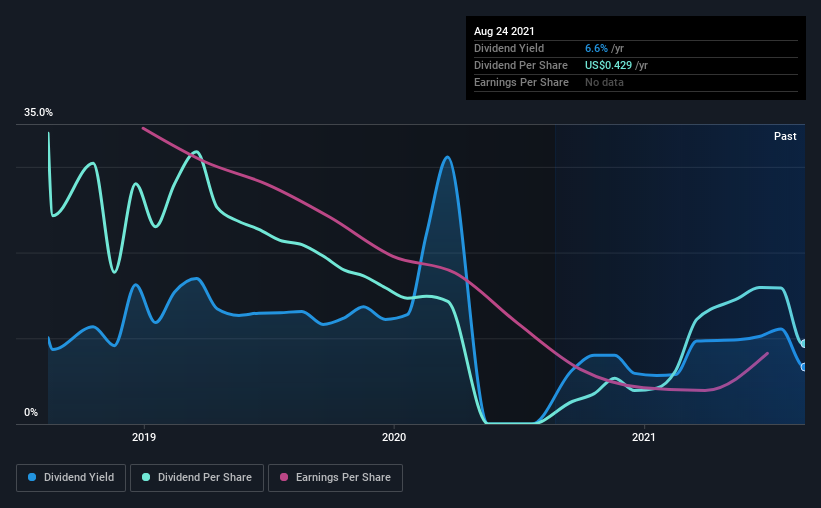This screenshot has width=821, height=508.
Task: Click the pink Earnings Per Share legend dot
Action: (284, 477)
